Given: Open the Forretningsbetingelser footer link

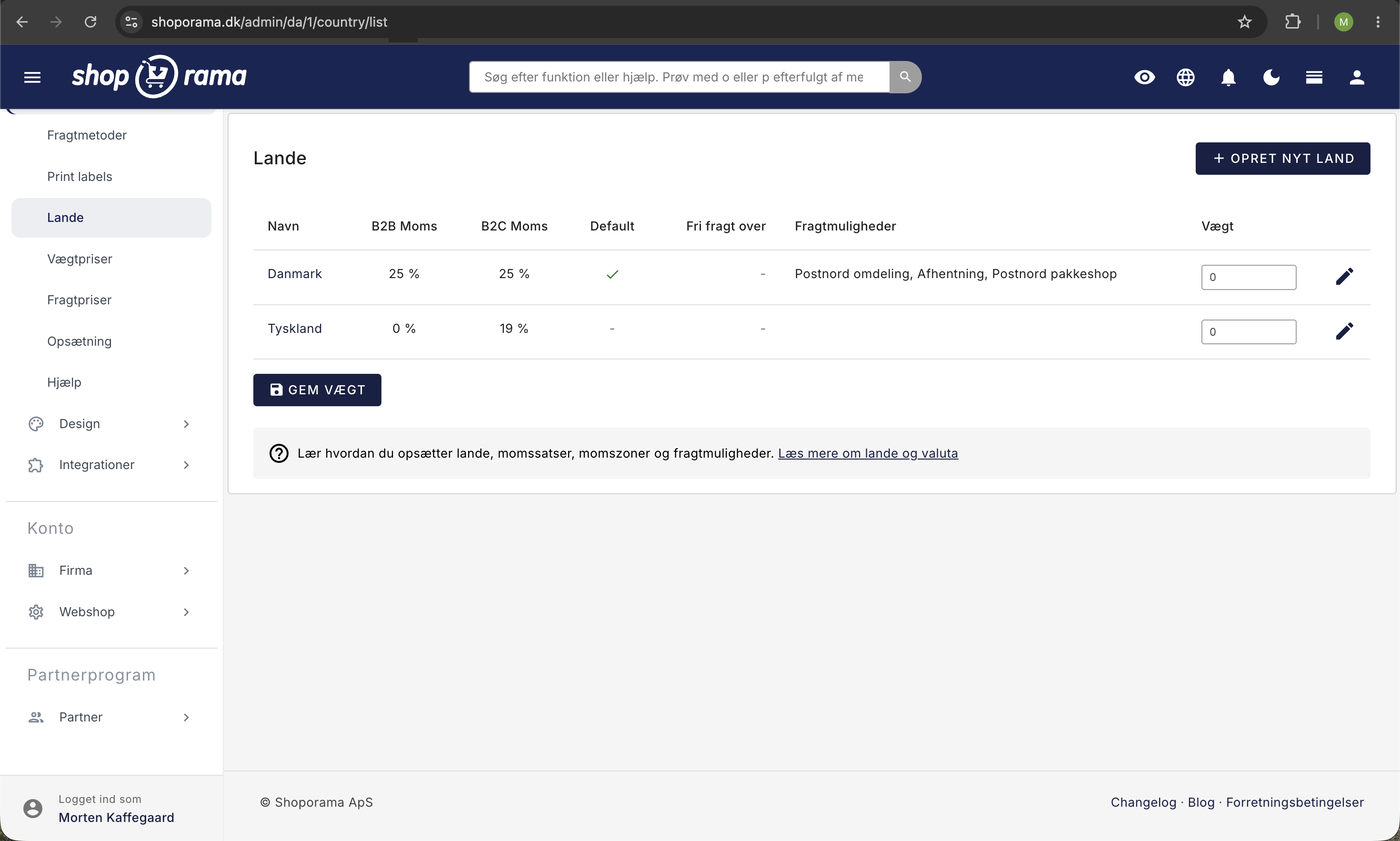Looking at the screenshot, I should pos(1295,802).
